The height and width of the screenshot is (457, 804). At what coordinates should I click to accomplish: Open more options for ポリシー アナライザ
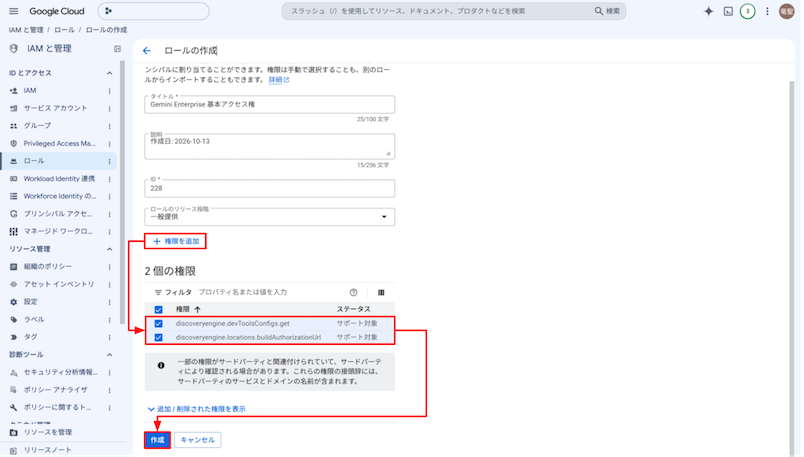click(x=109, y=390)
